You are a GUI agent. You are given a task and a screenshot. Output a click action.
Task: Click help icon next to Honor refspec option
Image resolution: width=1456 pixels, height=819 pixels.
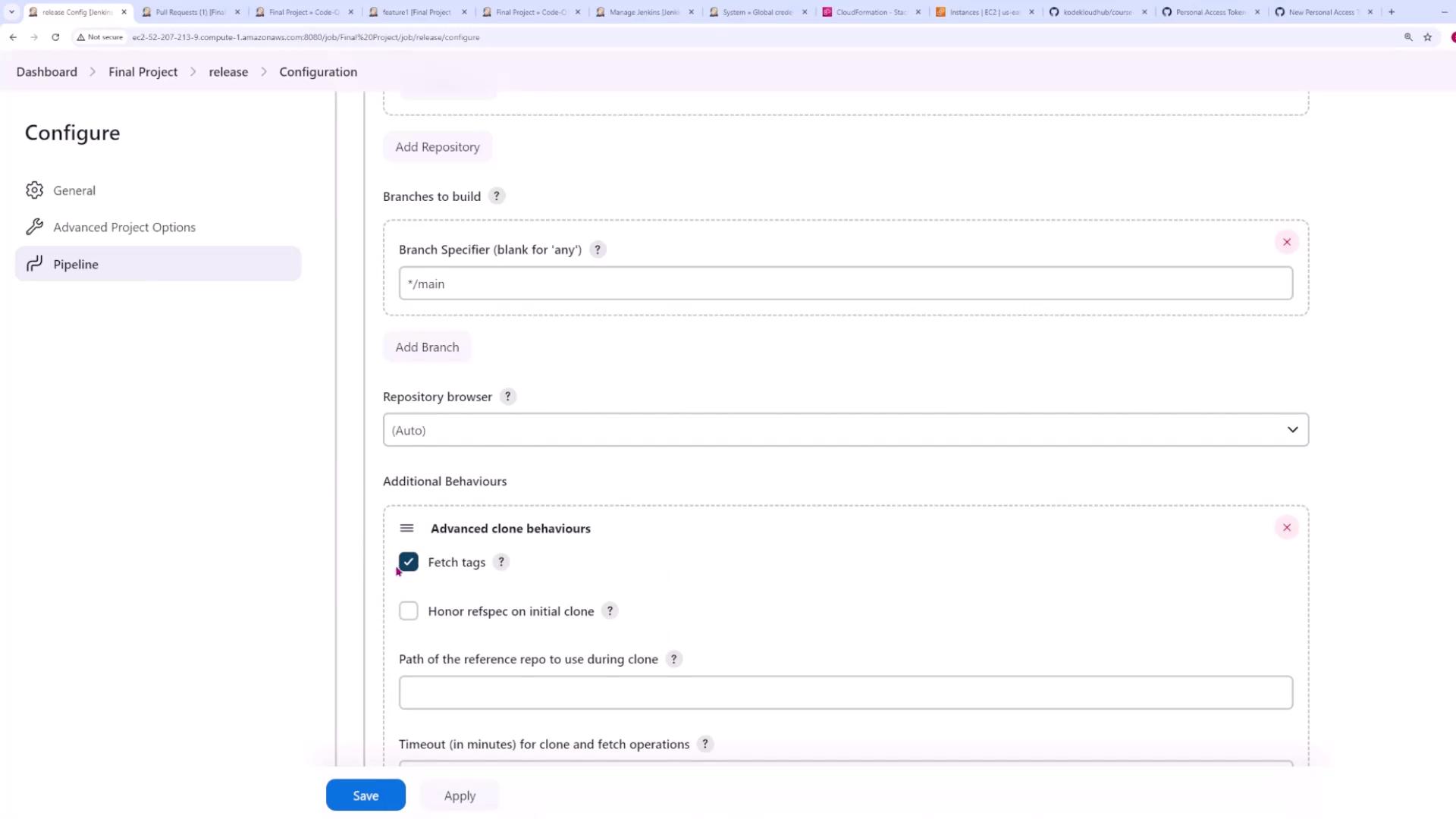click(x=610, y=611)
